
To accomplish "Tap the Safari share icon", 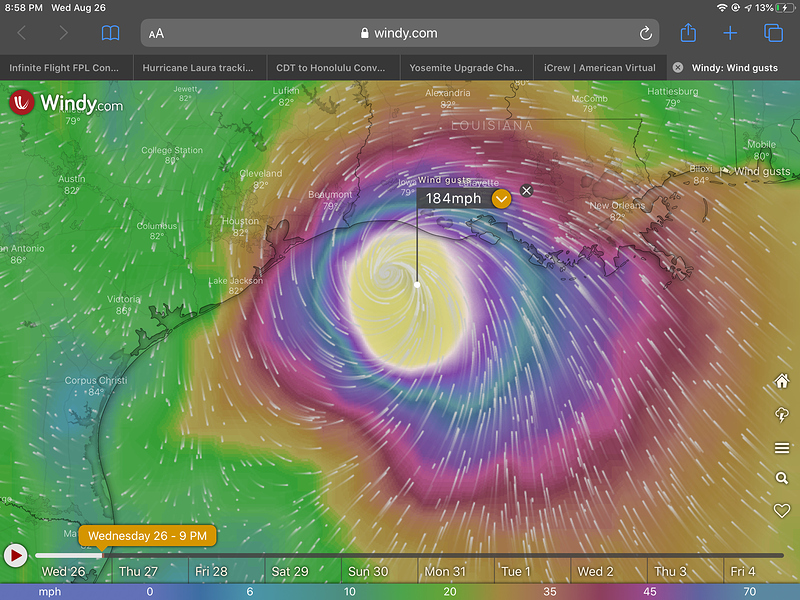I will (688, 33).
